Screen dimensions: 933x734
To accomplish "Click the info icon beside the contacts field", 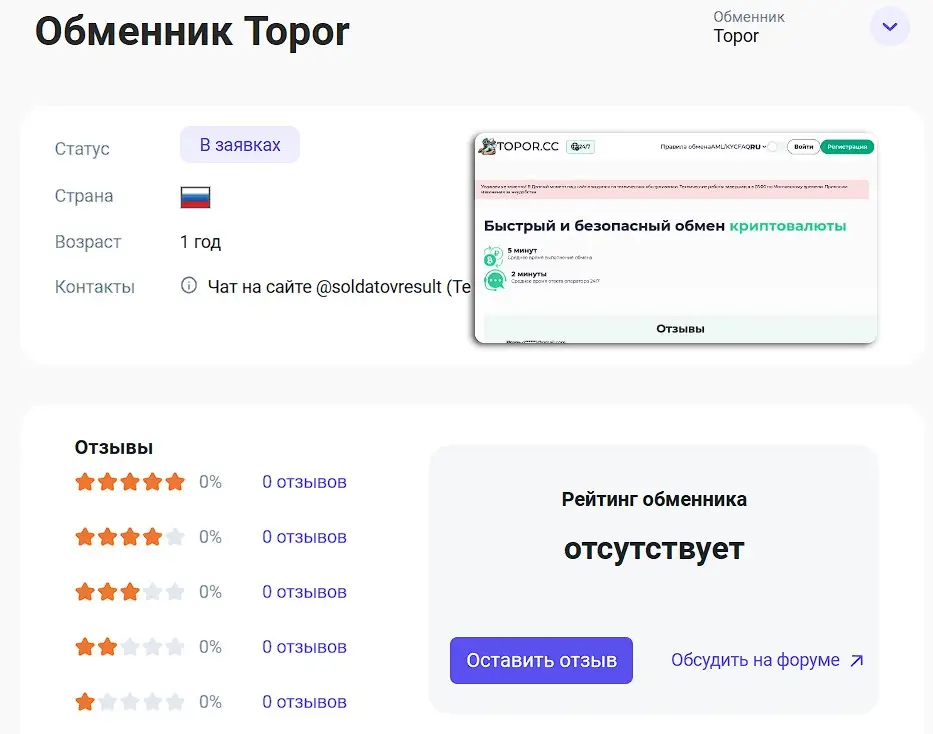I will click(188, 285).
